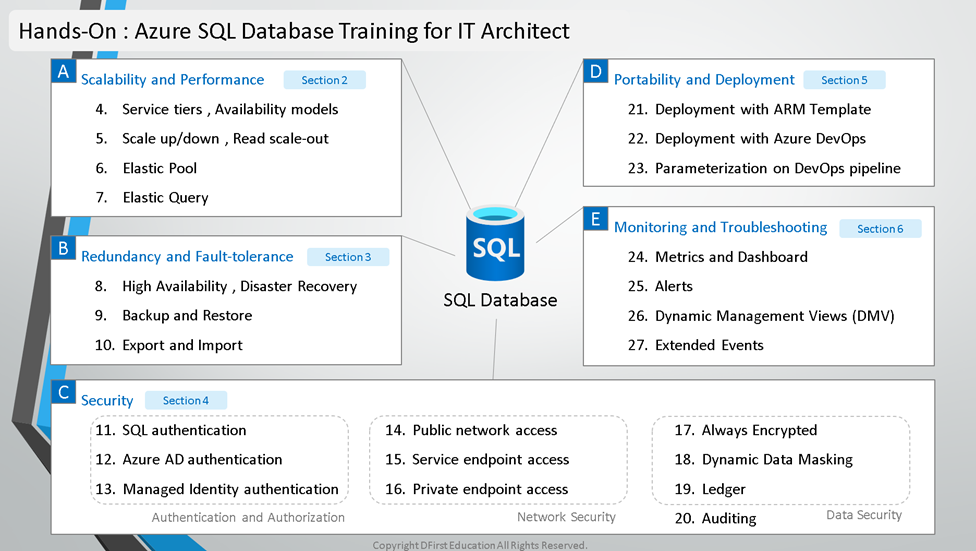Click the letter B box icon
This screenshot has width=976, height=551.
click(63, 248)
